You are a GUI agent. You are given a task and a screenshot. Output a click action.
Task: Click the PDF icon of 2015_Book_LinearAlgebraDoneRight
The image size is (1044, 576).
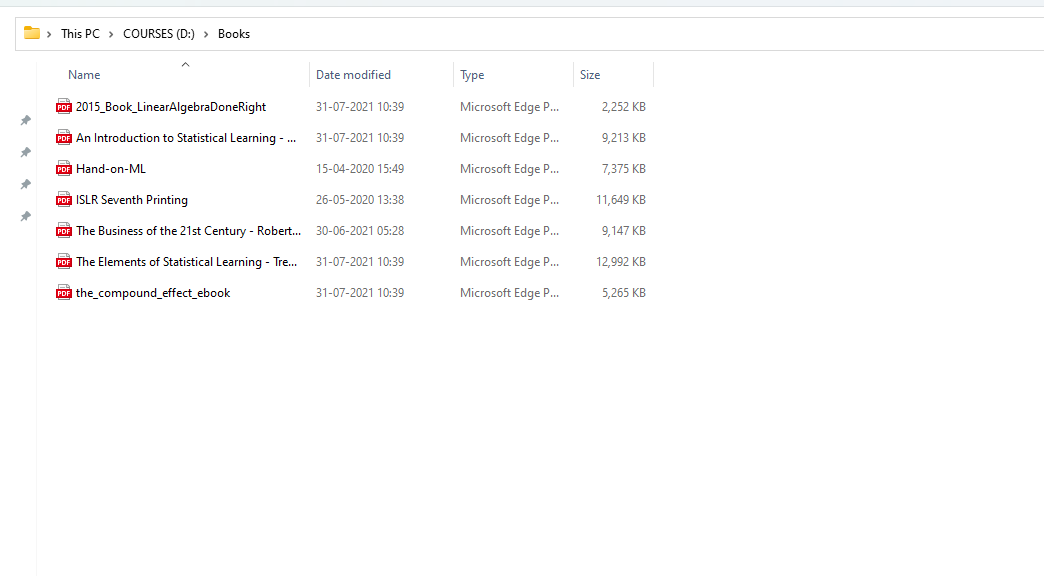tap(64, 107)
